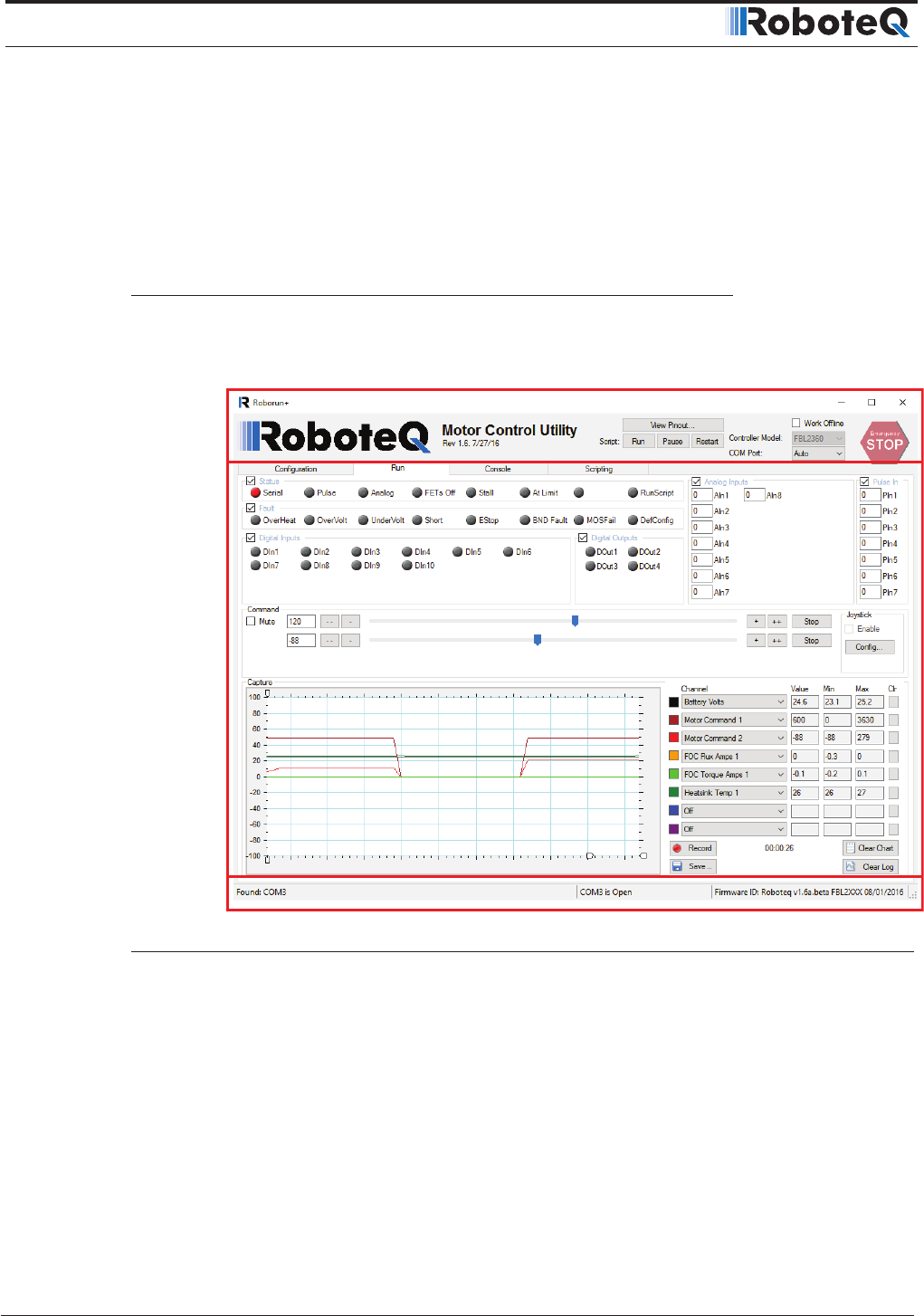The image size is (924, 1316).
Task: Go to the Scripting tab
Action: coord(598,469)
